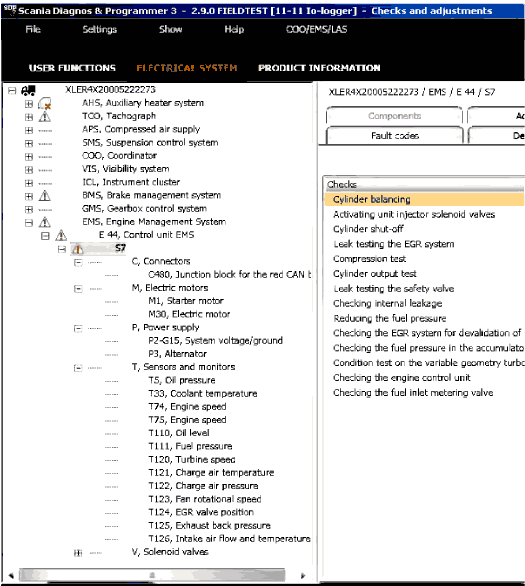Click the truck vehicle icon at tree root
Screen dimensions: 525x586
(x=28, y=90)
